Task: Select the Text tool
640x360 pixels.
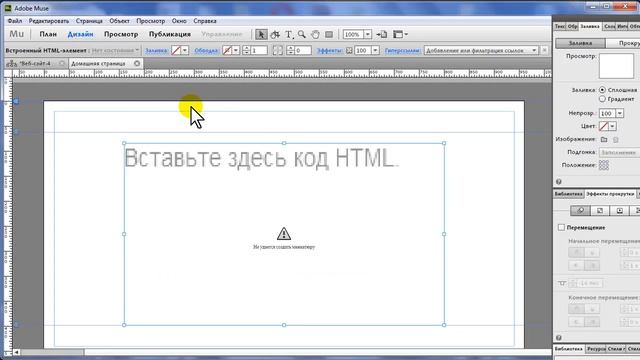Action: tap(289, 34)
